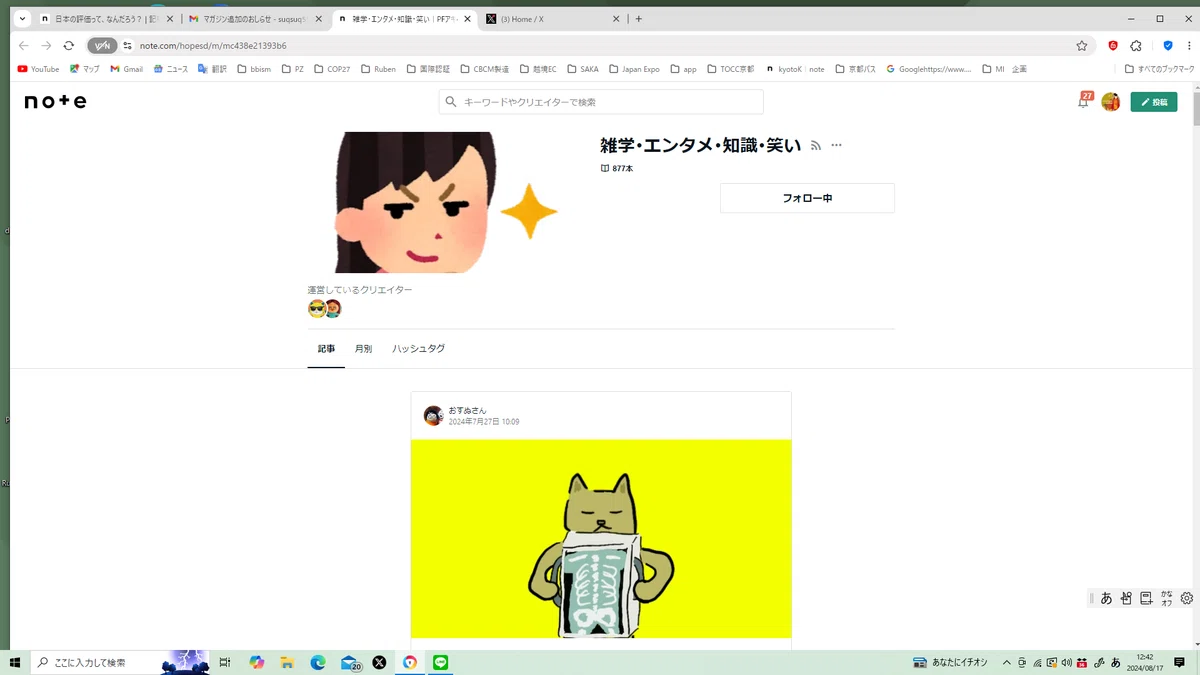Viewport: 1200px width, 675px height.
Task: Open the 国際認証 bookmark folder
Action: point(428,69)
